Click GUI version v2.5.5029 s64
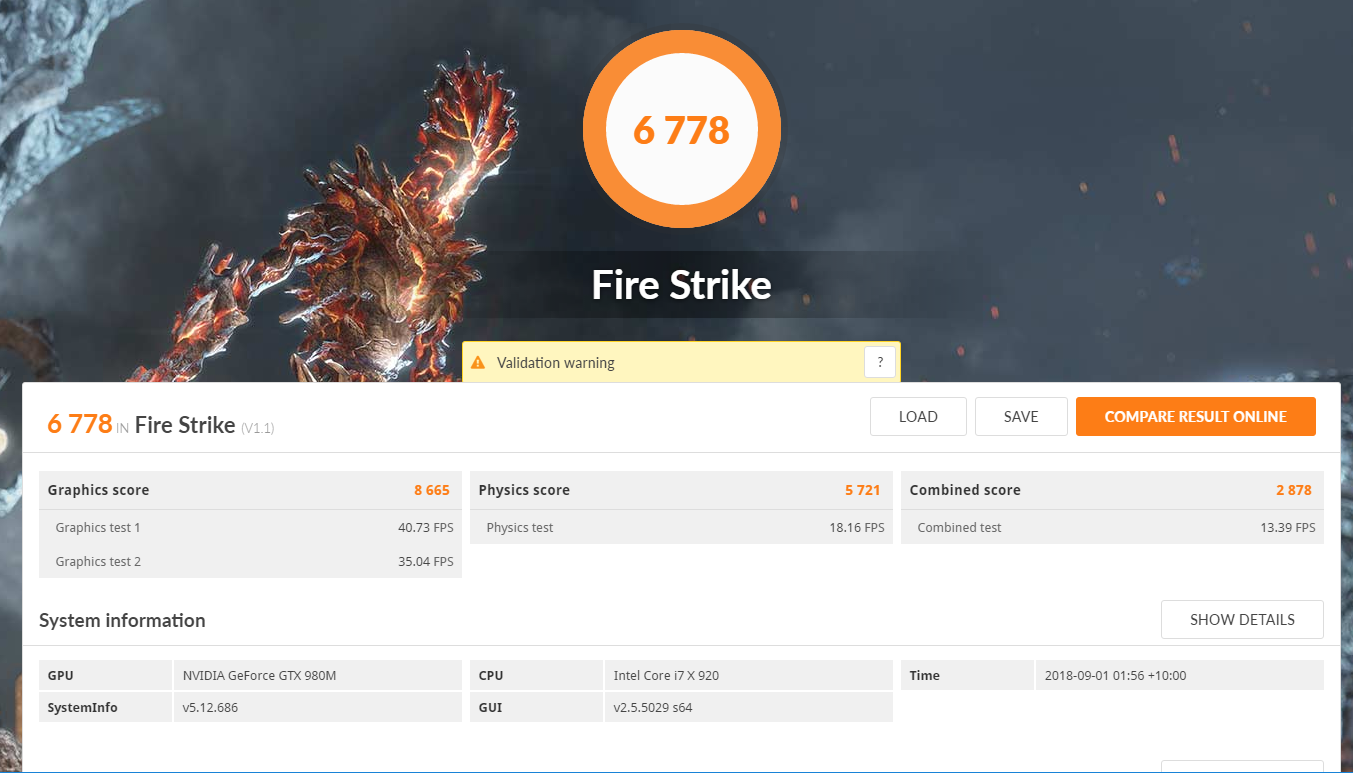 653,708
